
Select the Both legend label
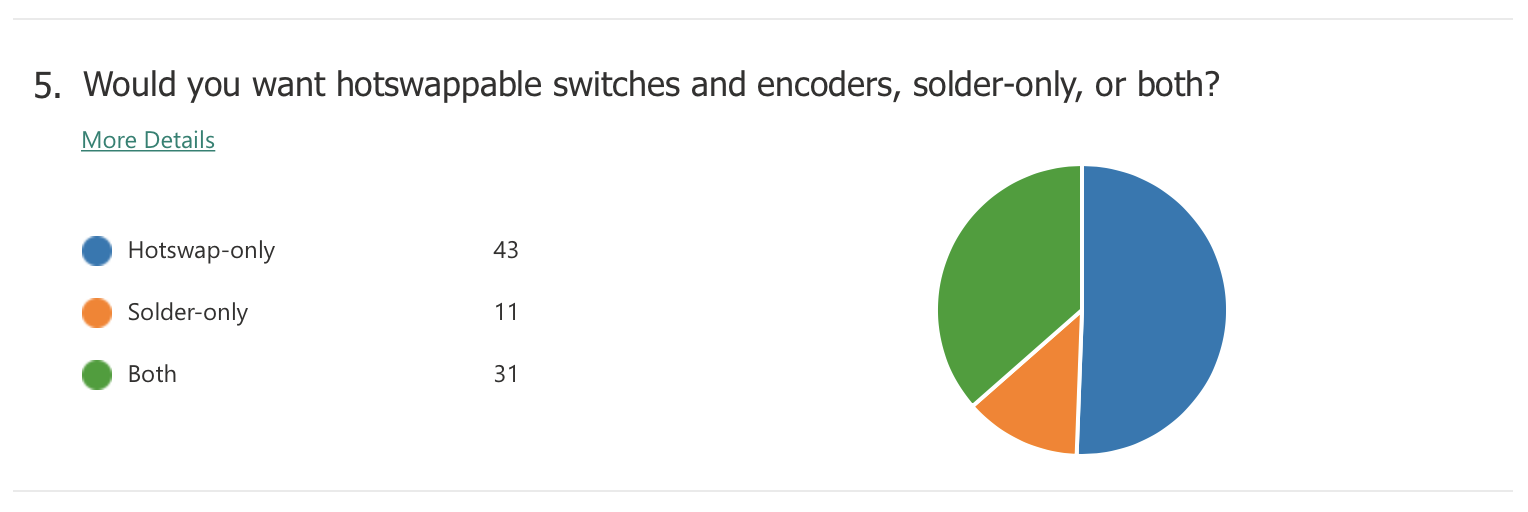coord(152,374)
